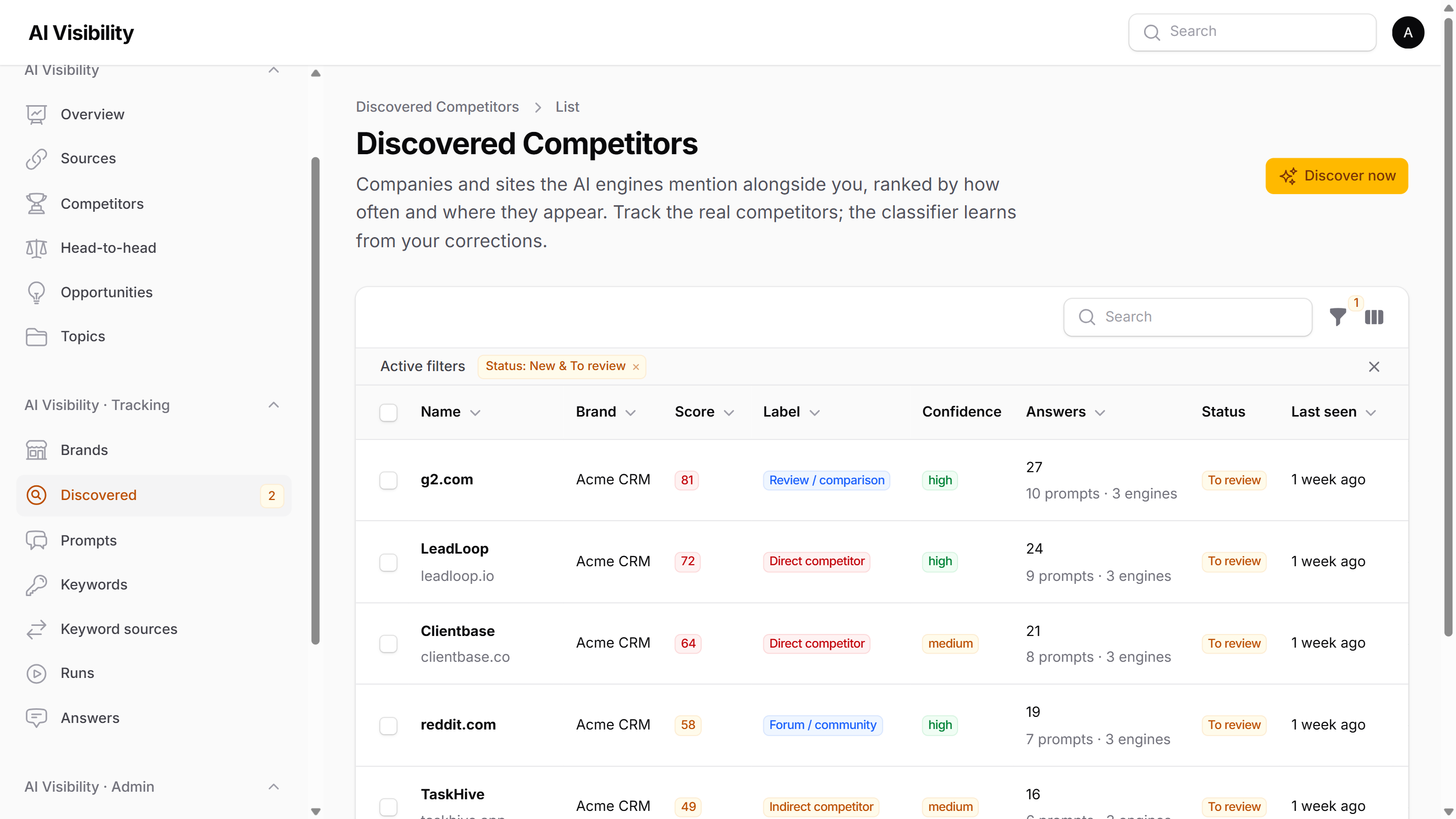Sort by the Last seen column
The height and width of the screenshot is (819, 1456).
pyautogui.click(x=1333, y=412)
